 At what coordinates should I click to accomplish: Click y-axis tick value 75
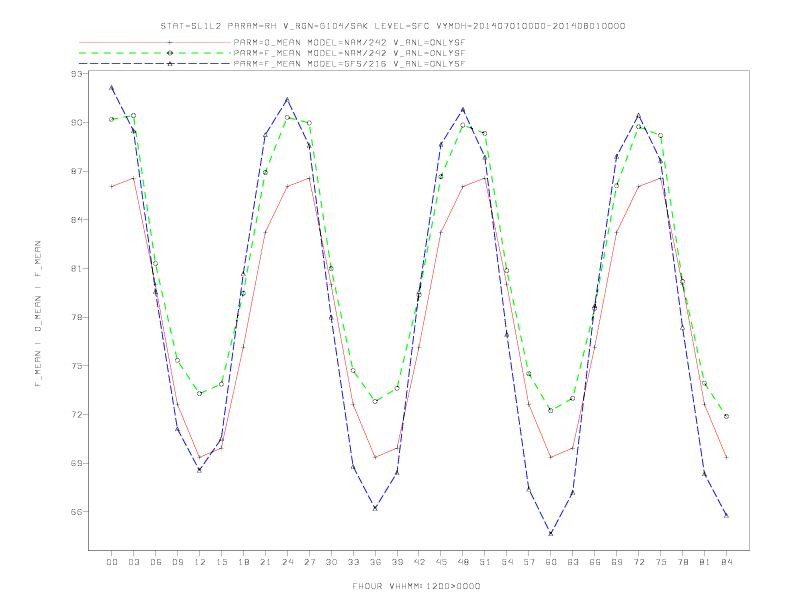point(76,366)
